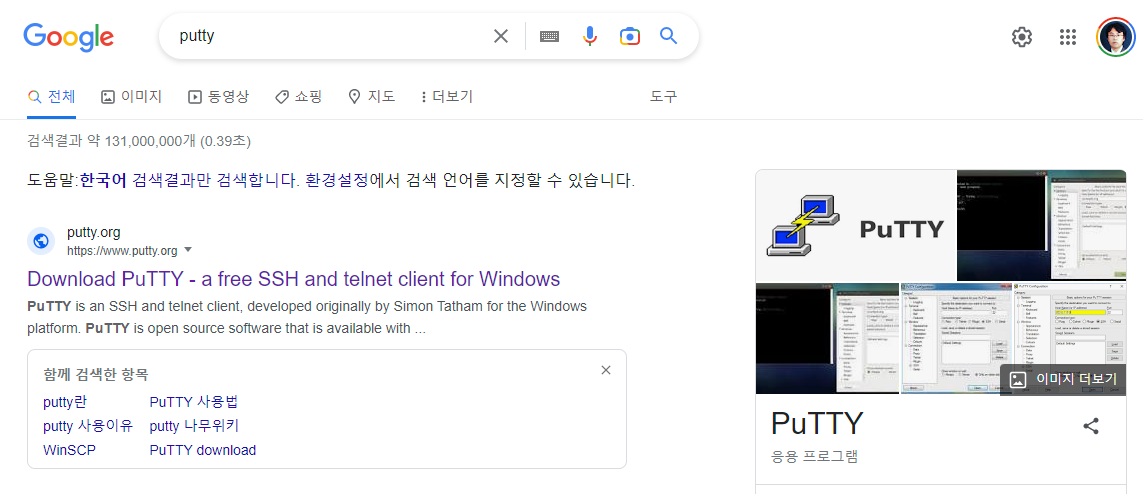Close the 함께 검색한 항목 box
Viewport: 1143px width, 494px height.
coord(606,370)
